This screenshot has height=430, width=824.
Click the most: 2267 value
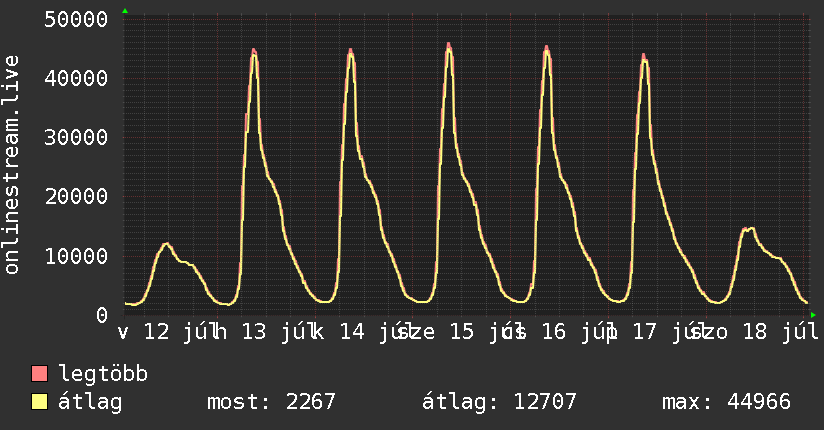(271, 402)
